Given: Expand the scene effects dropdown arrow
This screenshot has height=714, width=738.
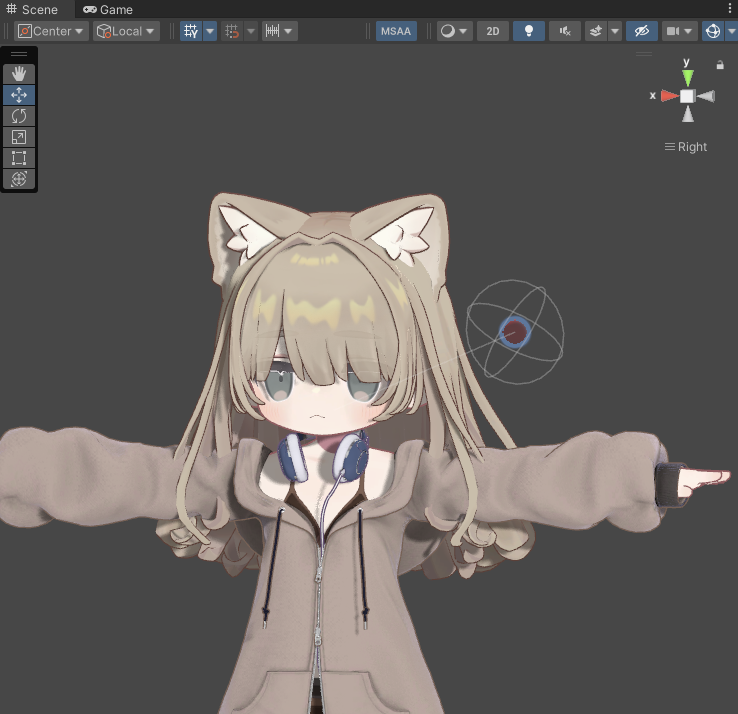Looking at the screenshot, I should pyautogui.click(x=615, y=31).
